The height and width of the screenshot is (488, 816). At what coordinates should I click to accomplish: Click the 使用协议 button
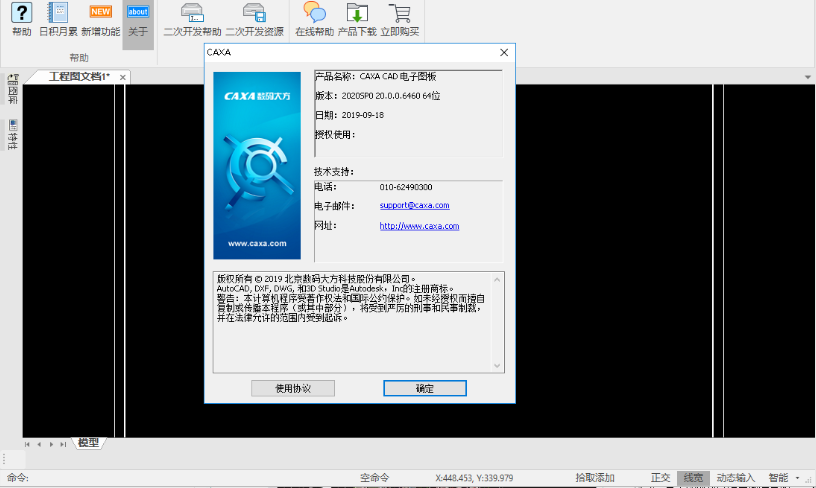[293, 388]
